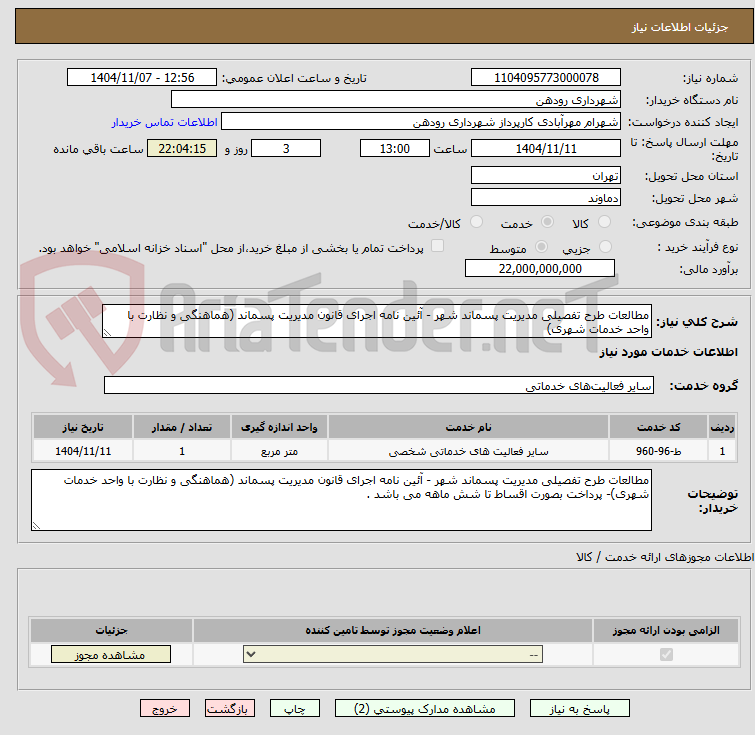755x735 pixels.
Task: Click the general need description textarea
Action: [x=377, y=321]
